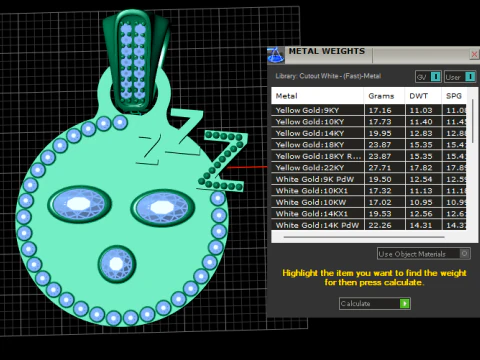Click the 14.31 DWT value
Image resolution: width=480 pixels, height=360 pixels.
pyautogui.click(x=421, y=225)
